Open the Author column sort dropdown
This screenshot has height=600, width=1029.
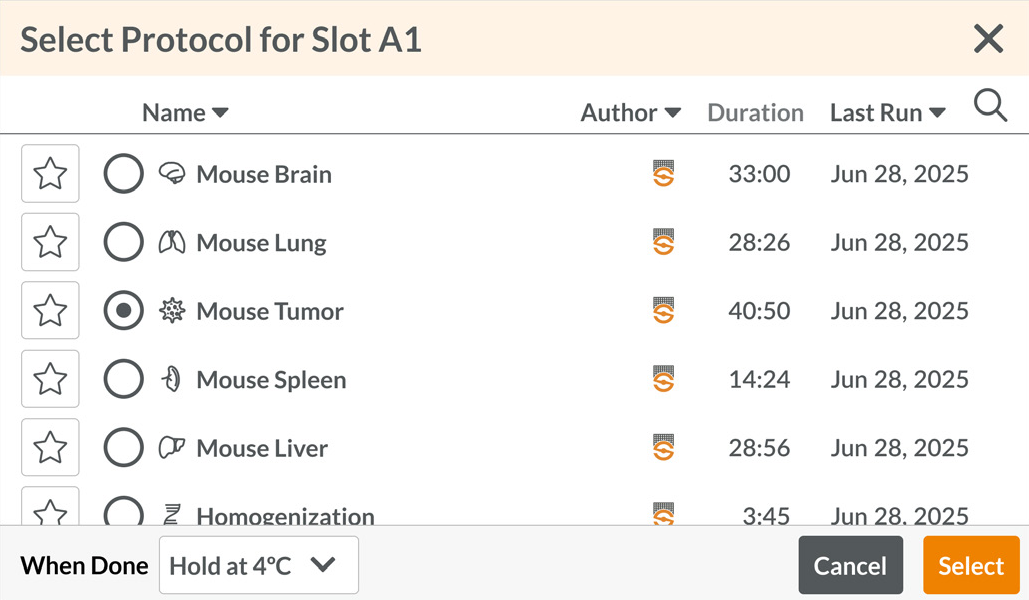point(673,113)
